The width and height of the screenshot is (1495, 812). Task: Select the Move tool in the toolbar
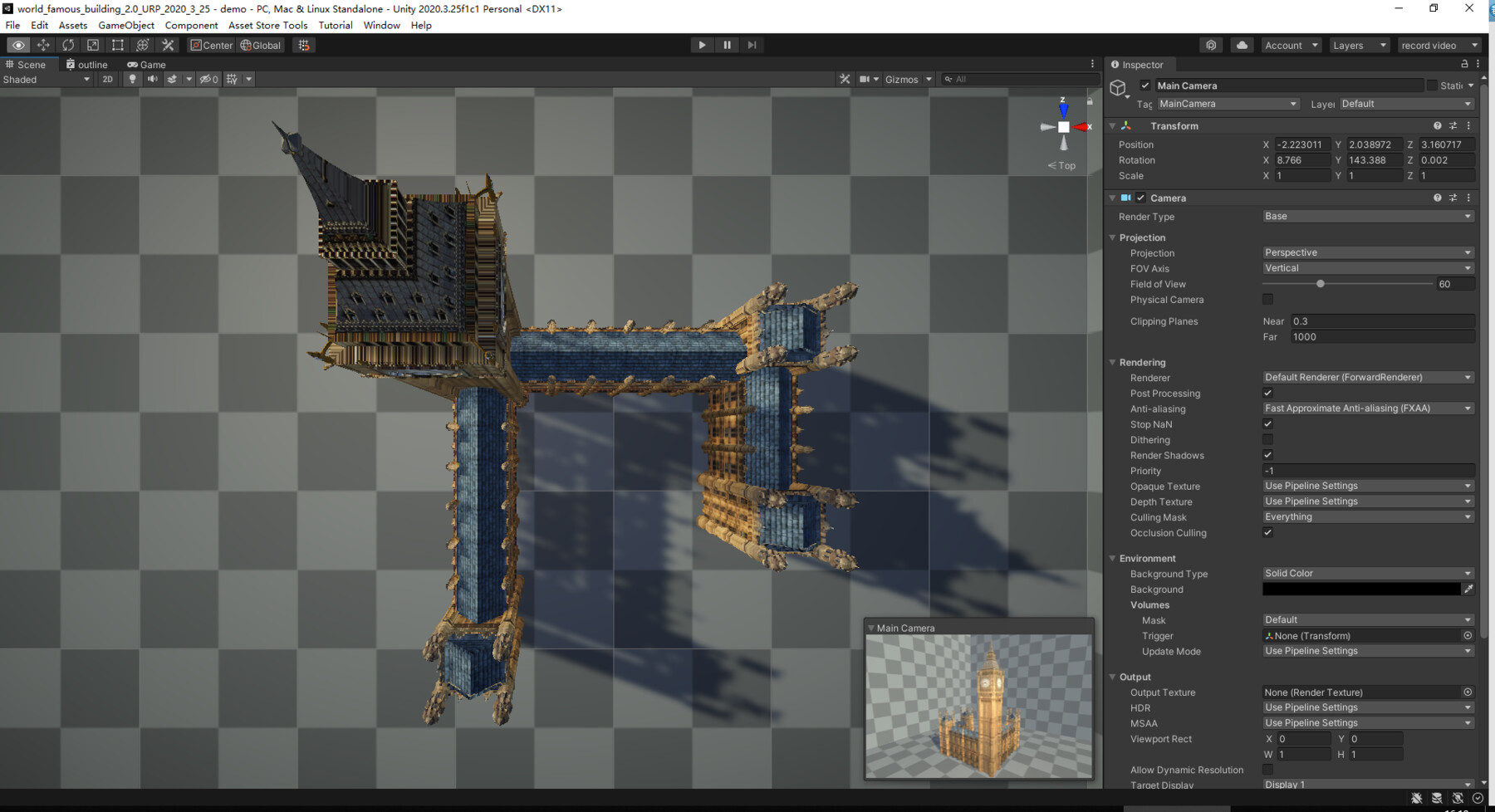pyautogui.click(x=43, y=45)
